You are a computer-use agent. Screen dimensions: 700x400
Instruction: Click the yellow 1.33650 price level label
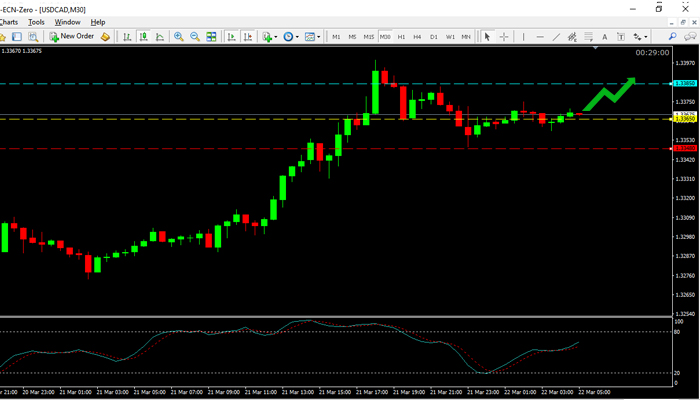click(x=685, y=119)
